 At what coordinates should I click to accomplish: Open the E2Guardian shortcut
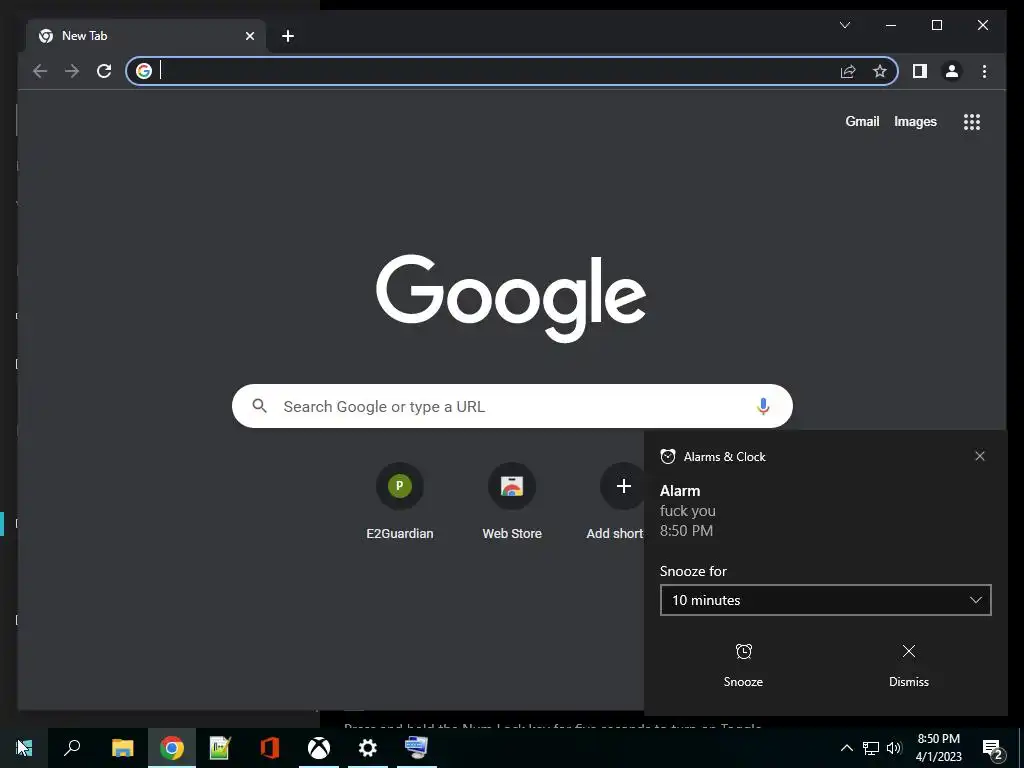(x=400, y=501)
